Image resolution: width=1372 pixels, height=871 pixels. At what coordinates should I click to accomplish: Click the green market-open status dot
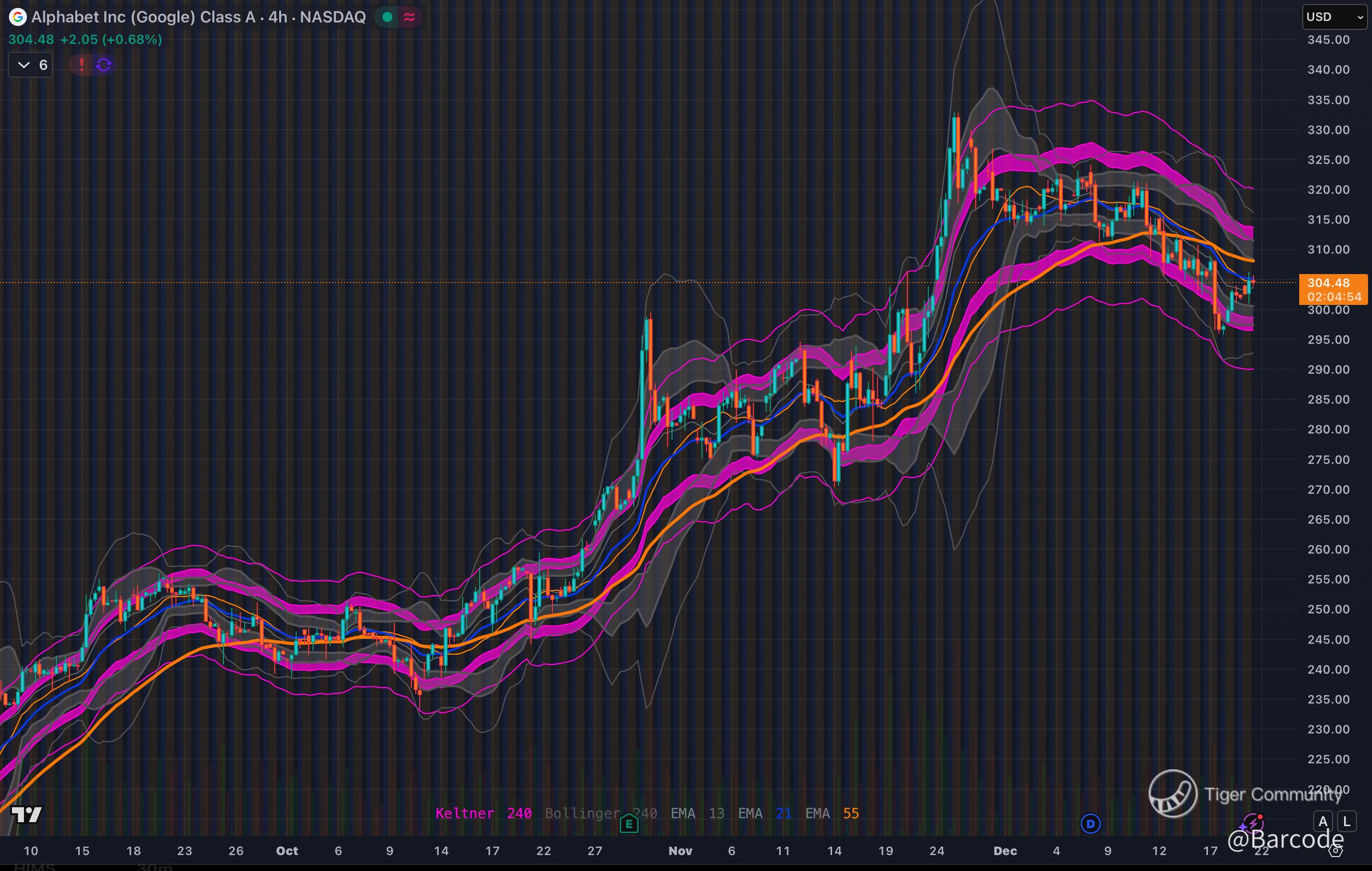[x=387, y=17]
